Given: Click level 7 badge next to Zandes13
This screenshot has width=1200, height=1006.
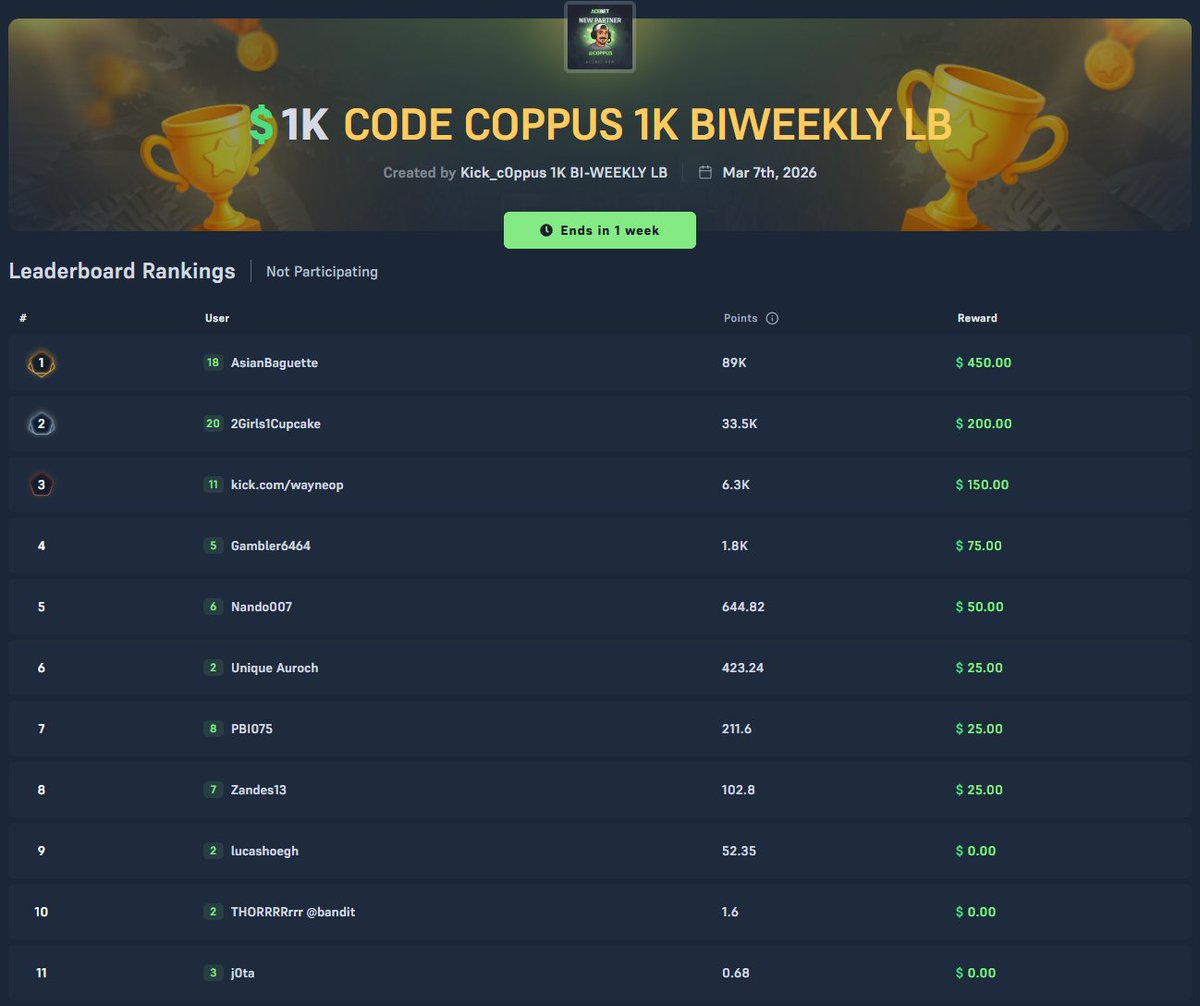Looking at the screenshot, I should coord(213,790).
